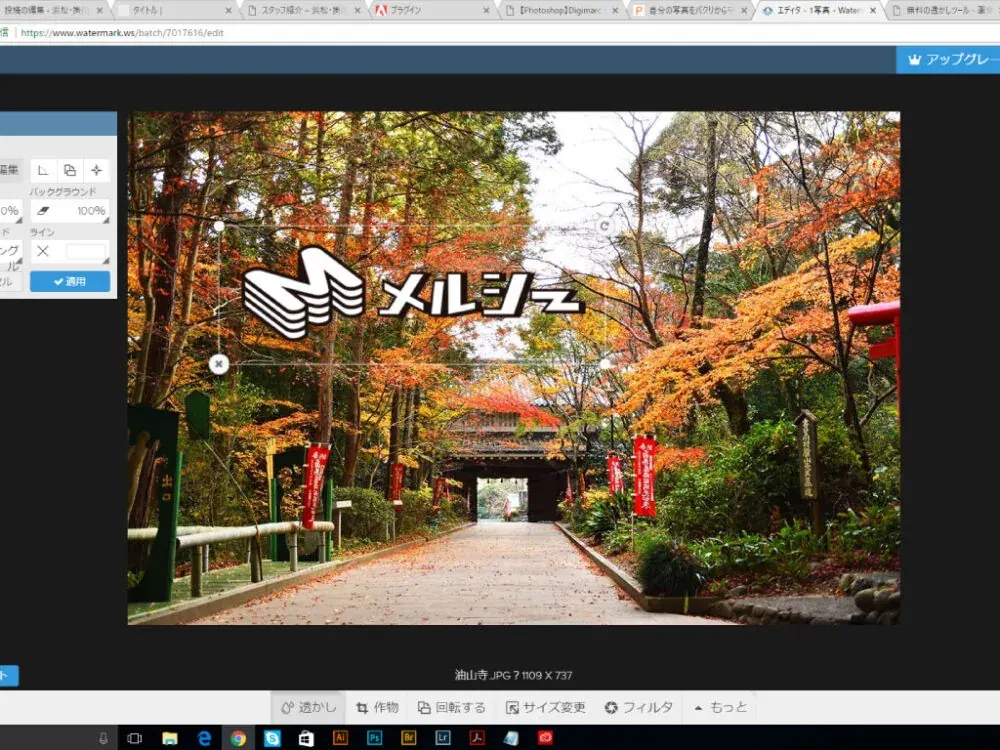The width and height of the screenshot is (1000, 750).
Task: Click the position/align crosshair icon
Action: (96, 170)
